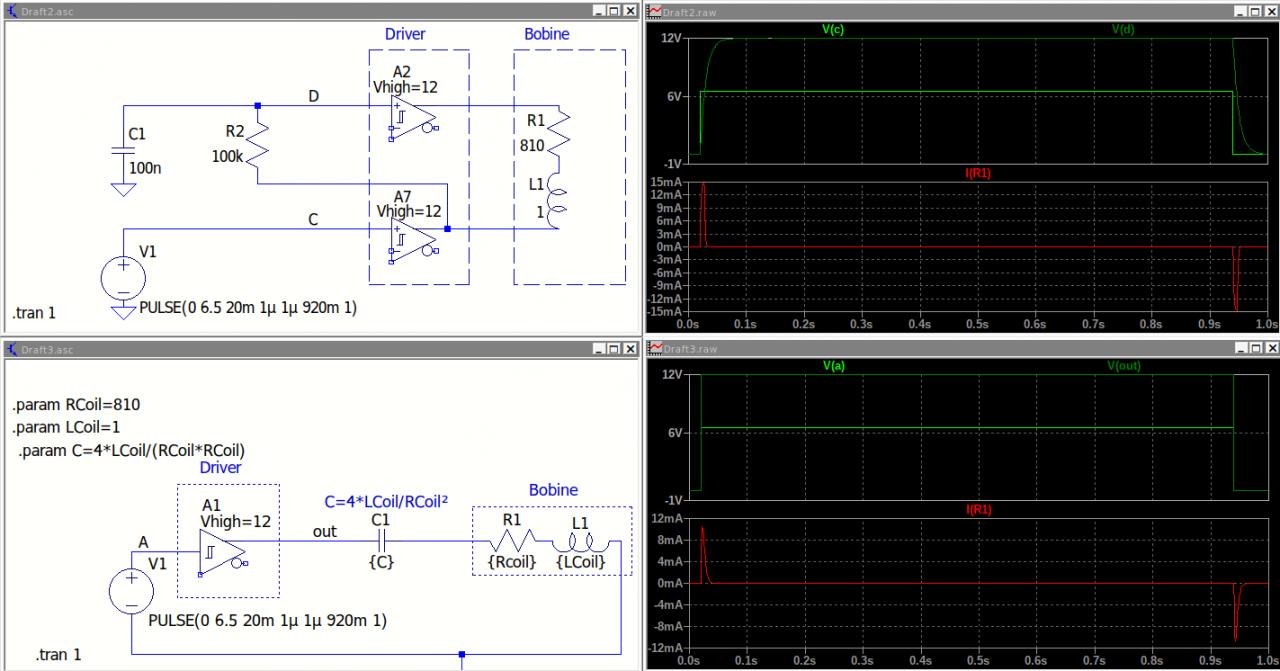This screenshot has width=1280, height=671.
Task: Click V(c) trace label in Draft2.raw
Action: coord(833,30)
